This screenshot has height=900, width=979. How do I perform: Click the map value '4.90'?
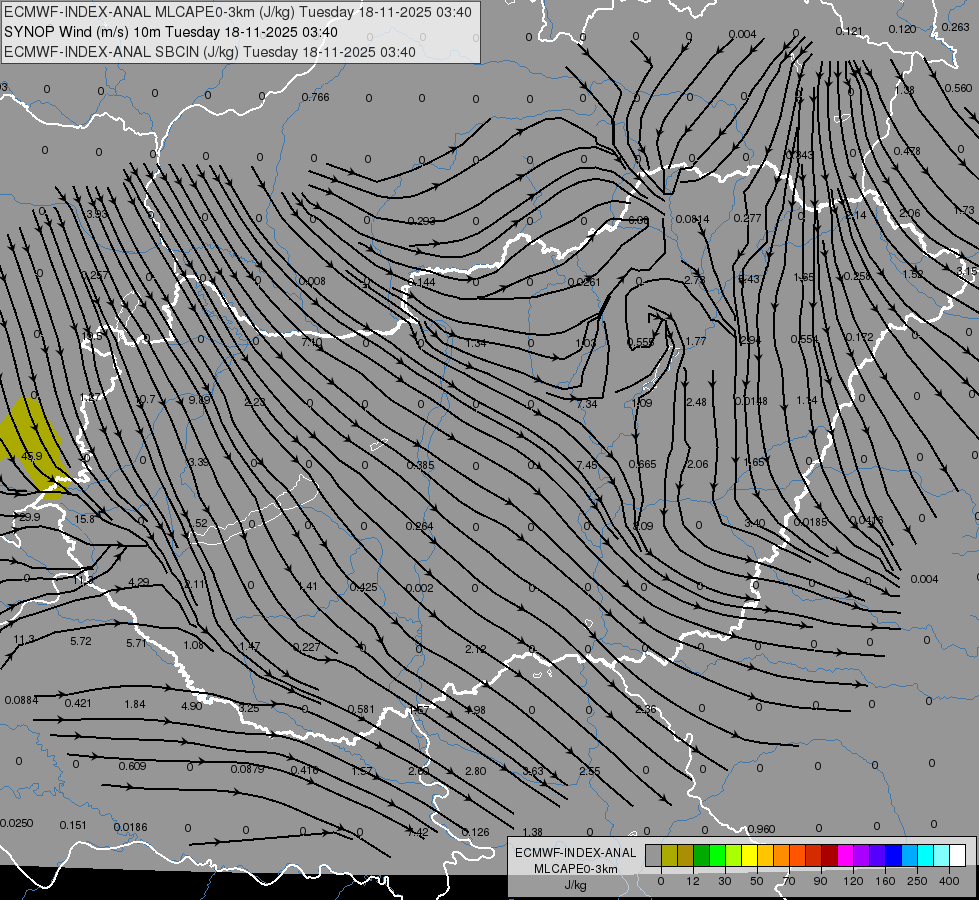pyautogui.click(x=192, y=706)
